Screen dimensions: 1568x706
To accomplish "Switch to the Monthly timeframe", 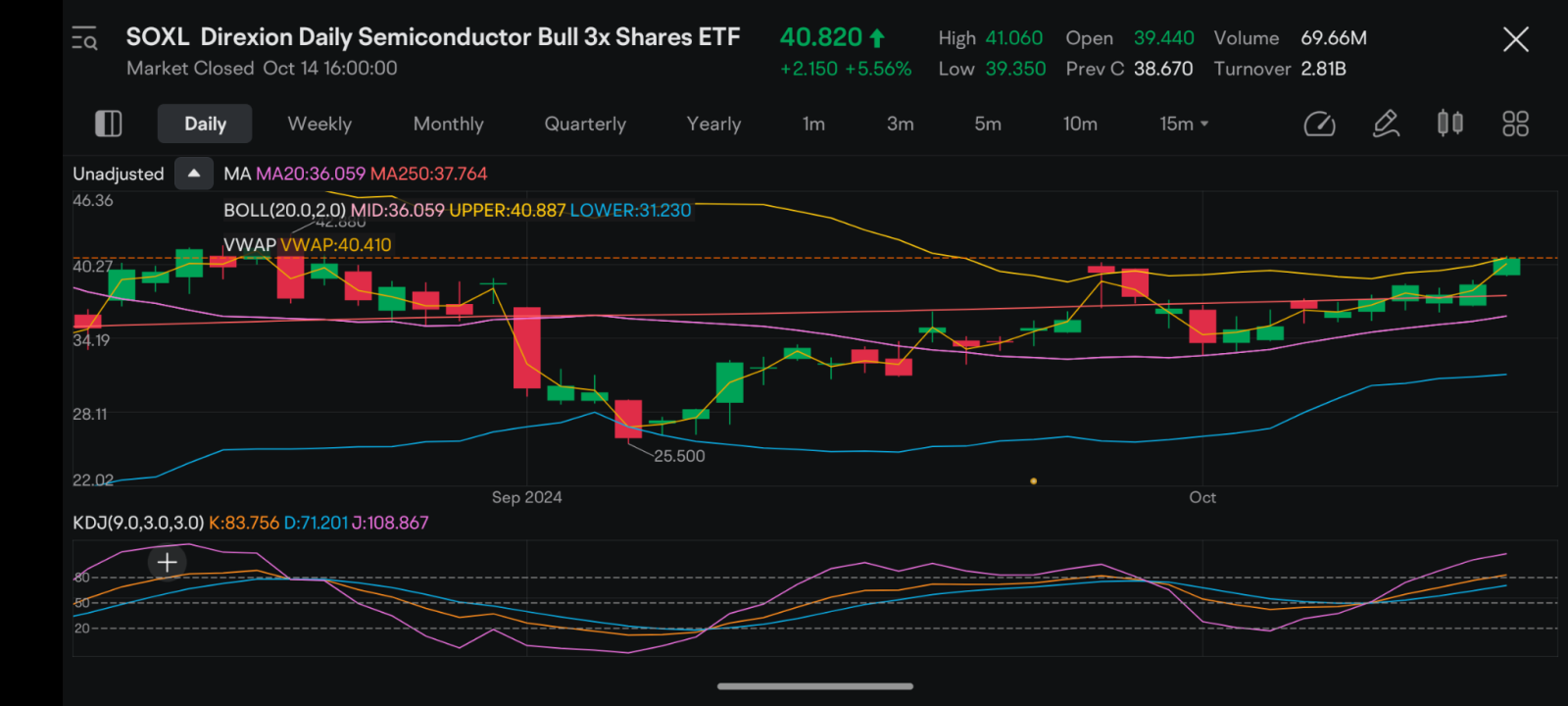I will click(x=448, y=124).
